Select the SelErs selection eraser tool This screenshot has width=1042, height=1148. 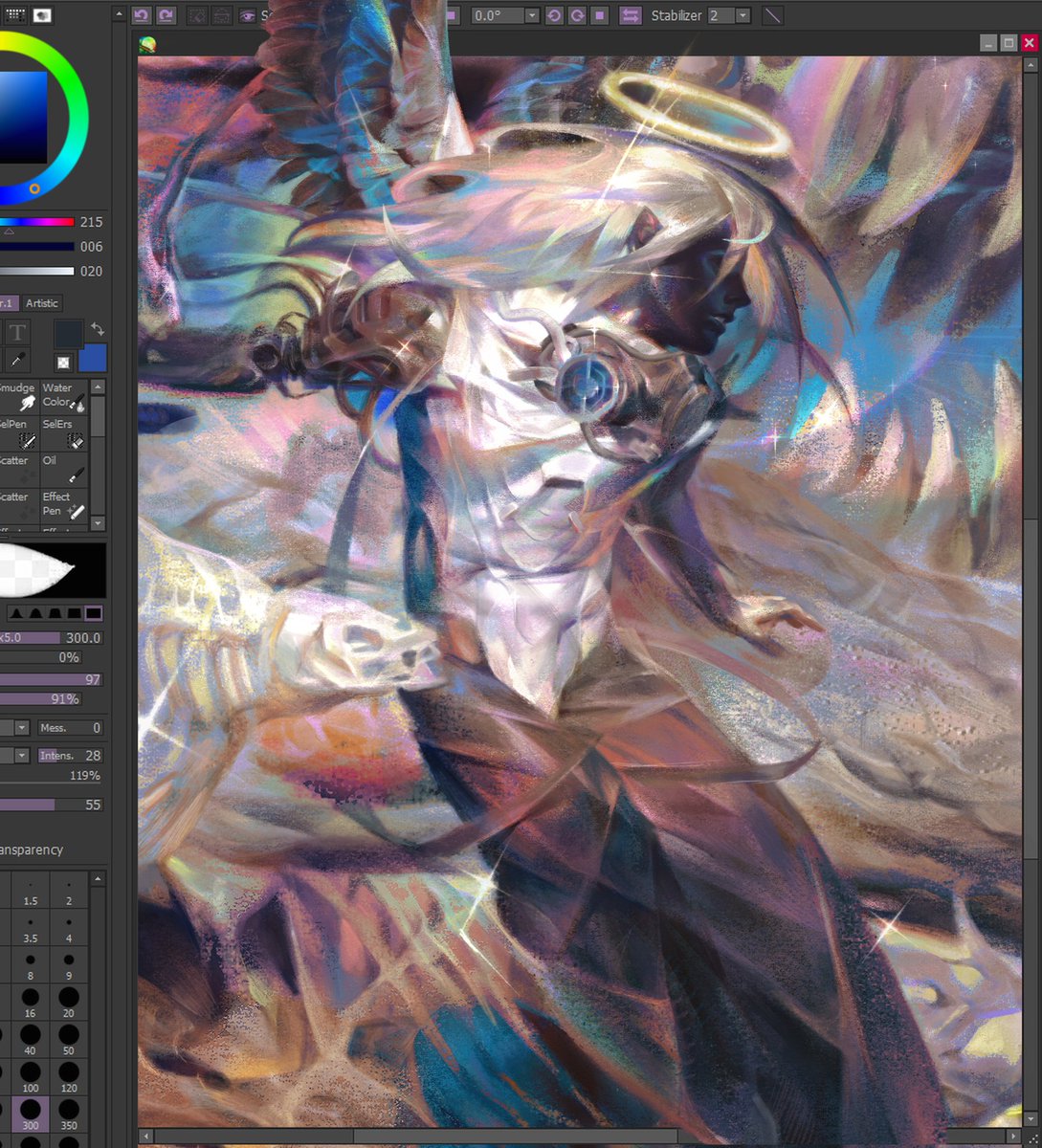63,433
